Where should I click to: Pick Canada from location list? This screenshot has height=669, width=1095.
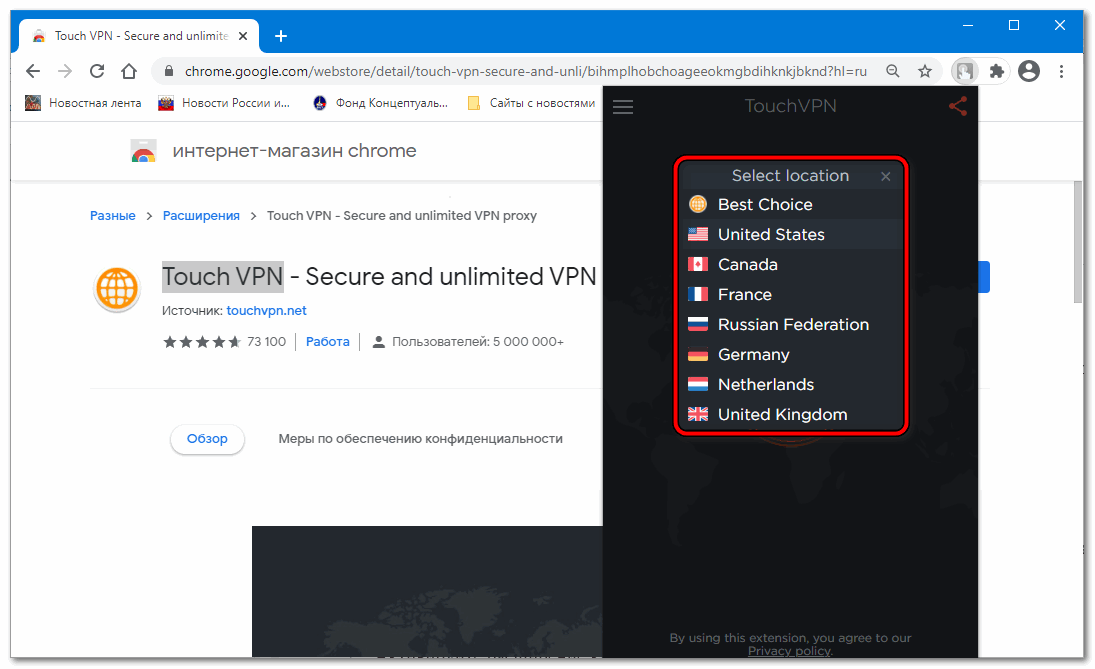click(x=747, y=265)
